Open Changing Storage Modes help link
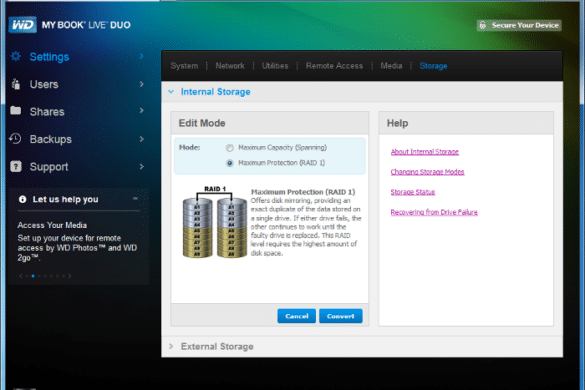This screenshot has height=390, width=585. (428, 172)
